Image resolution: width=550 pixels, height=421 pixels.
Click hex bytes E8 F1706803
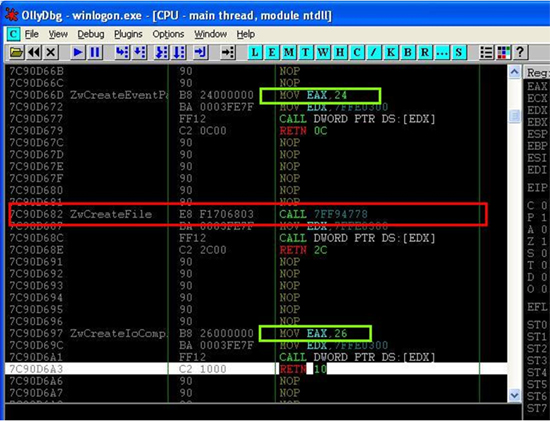point(216,214)
